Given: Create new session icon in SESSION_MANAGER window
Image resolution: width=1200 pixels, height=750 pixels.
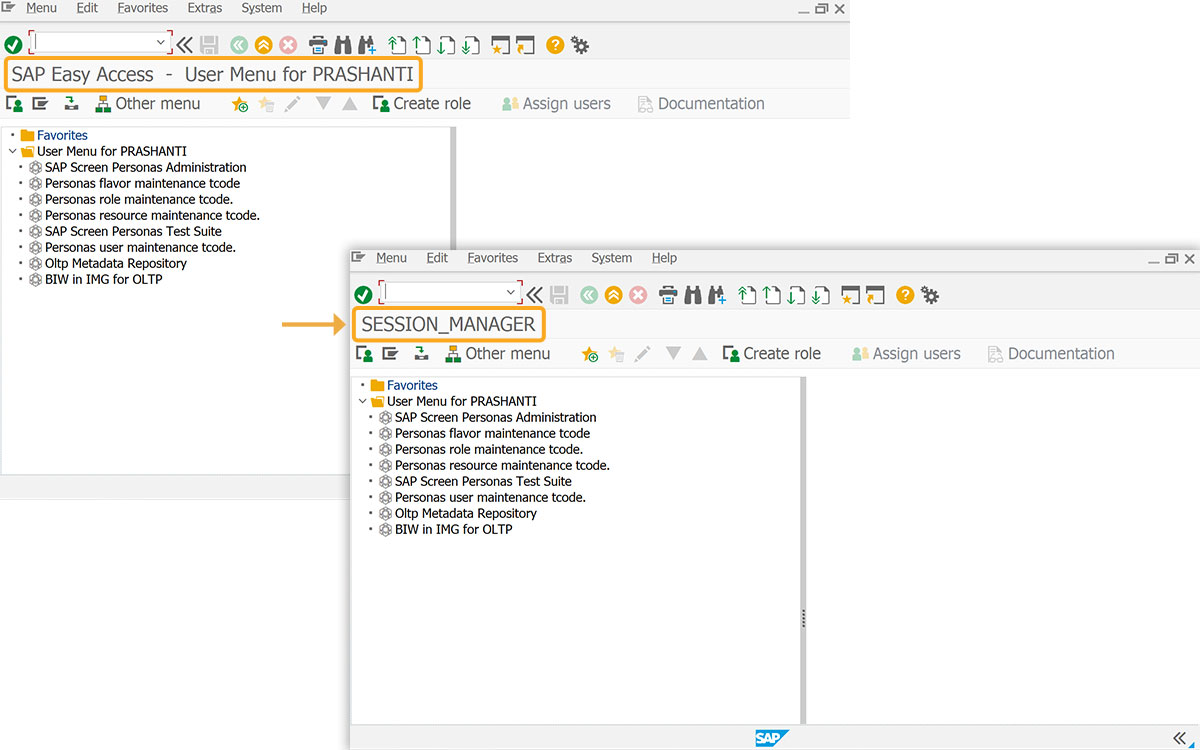Looking at the screenshot, I should click(x=850, y=295).
